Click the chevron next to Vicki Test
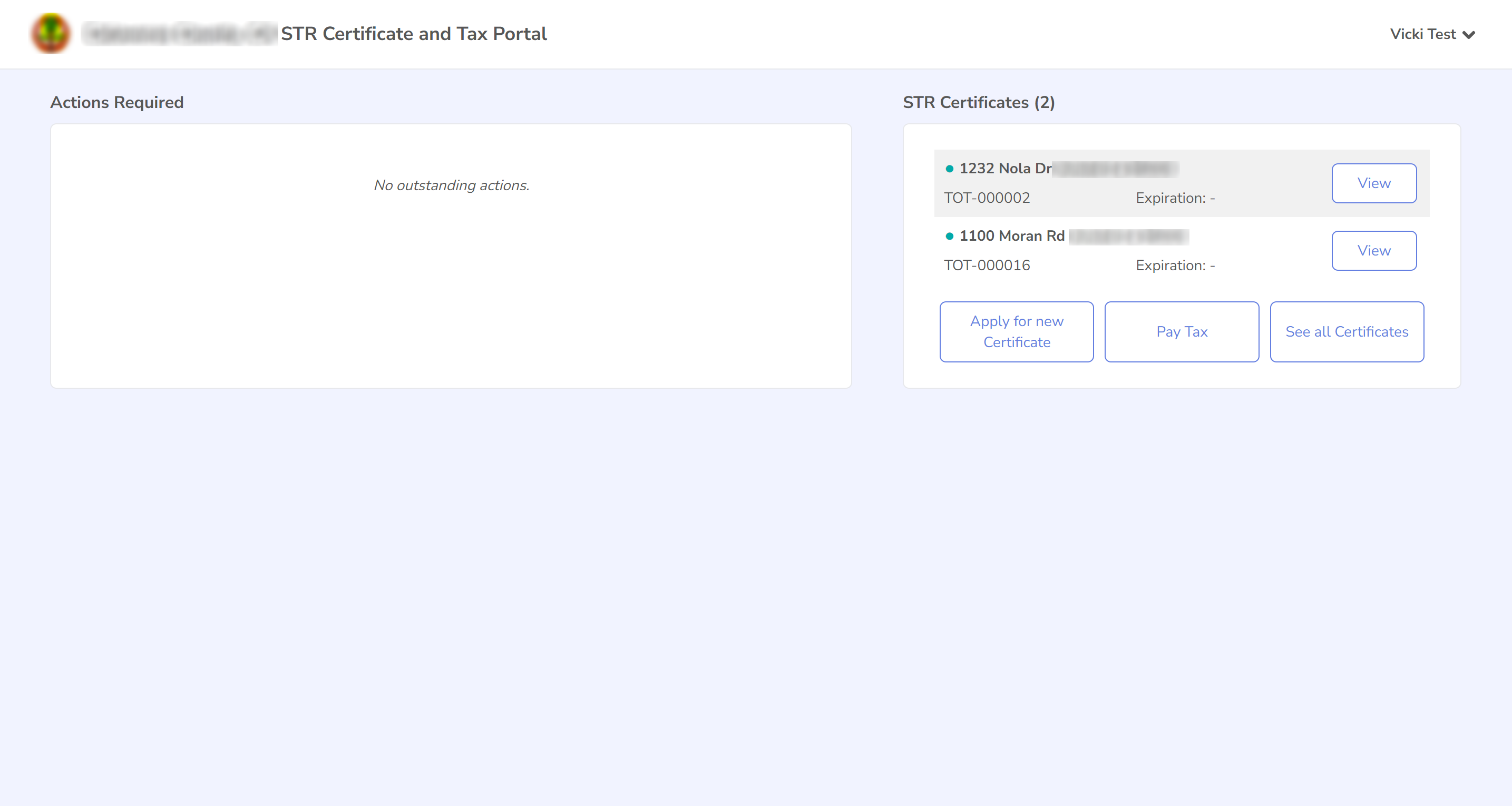The image size is (1512, 806). (1469, 35)
